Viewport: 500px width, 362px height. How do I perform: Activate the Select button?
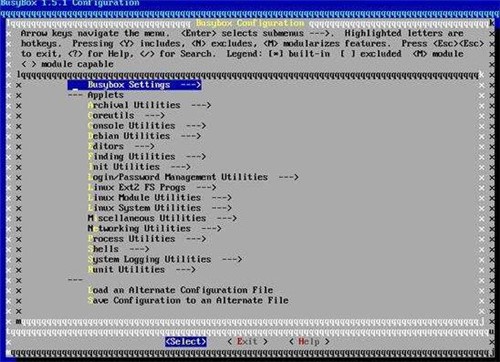[186, 342]
